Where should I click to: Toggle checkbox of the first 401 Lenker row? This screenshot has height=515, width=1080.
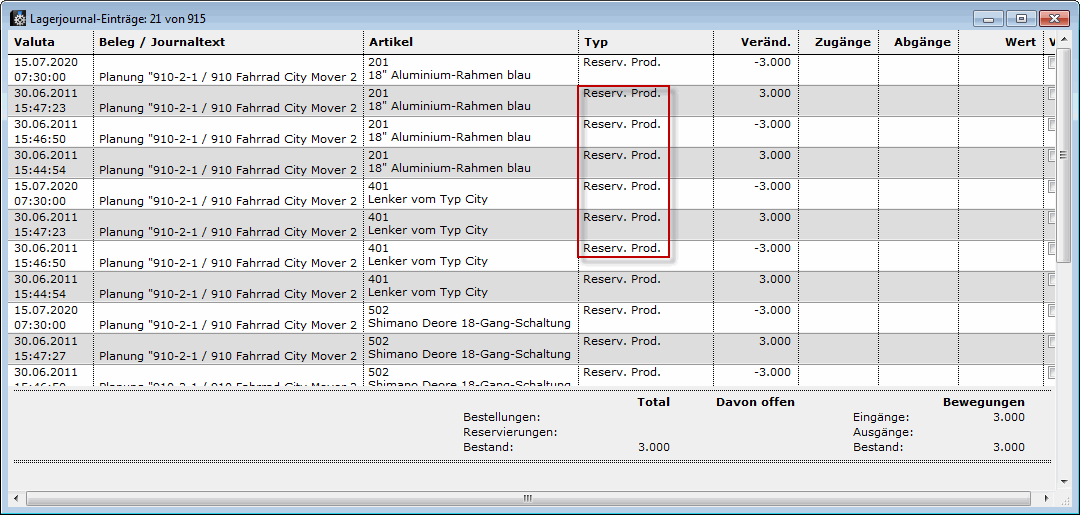pyautogui.click(x=1051, y=186)
